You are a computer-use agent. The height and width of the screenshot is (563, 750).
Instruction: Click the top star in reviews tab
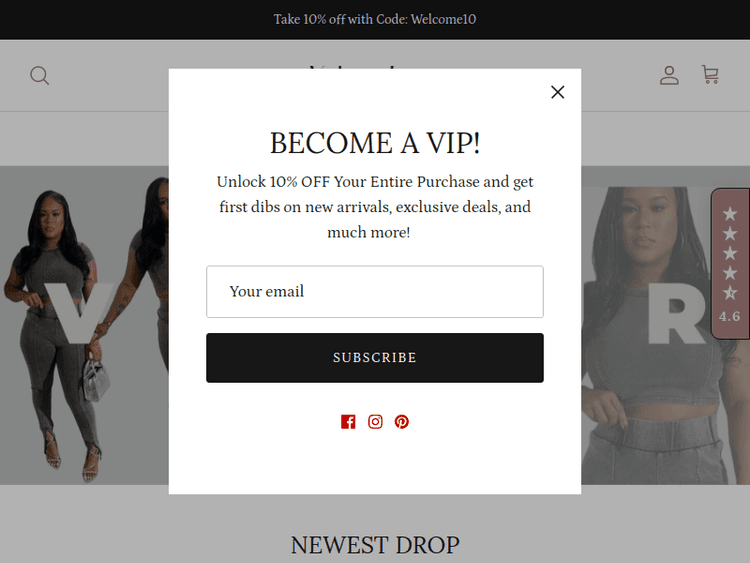click(730, 213)
